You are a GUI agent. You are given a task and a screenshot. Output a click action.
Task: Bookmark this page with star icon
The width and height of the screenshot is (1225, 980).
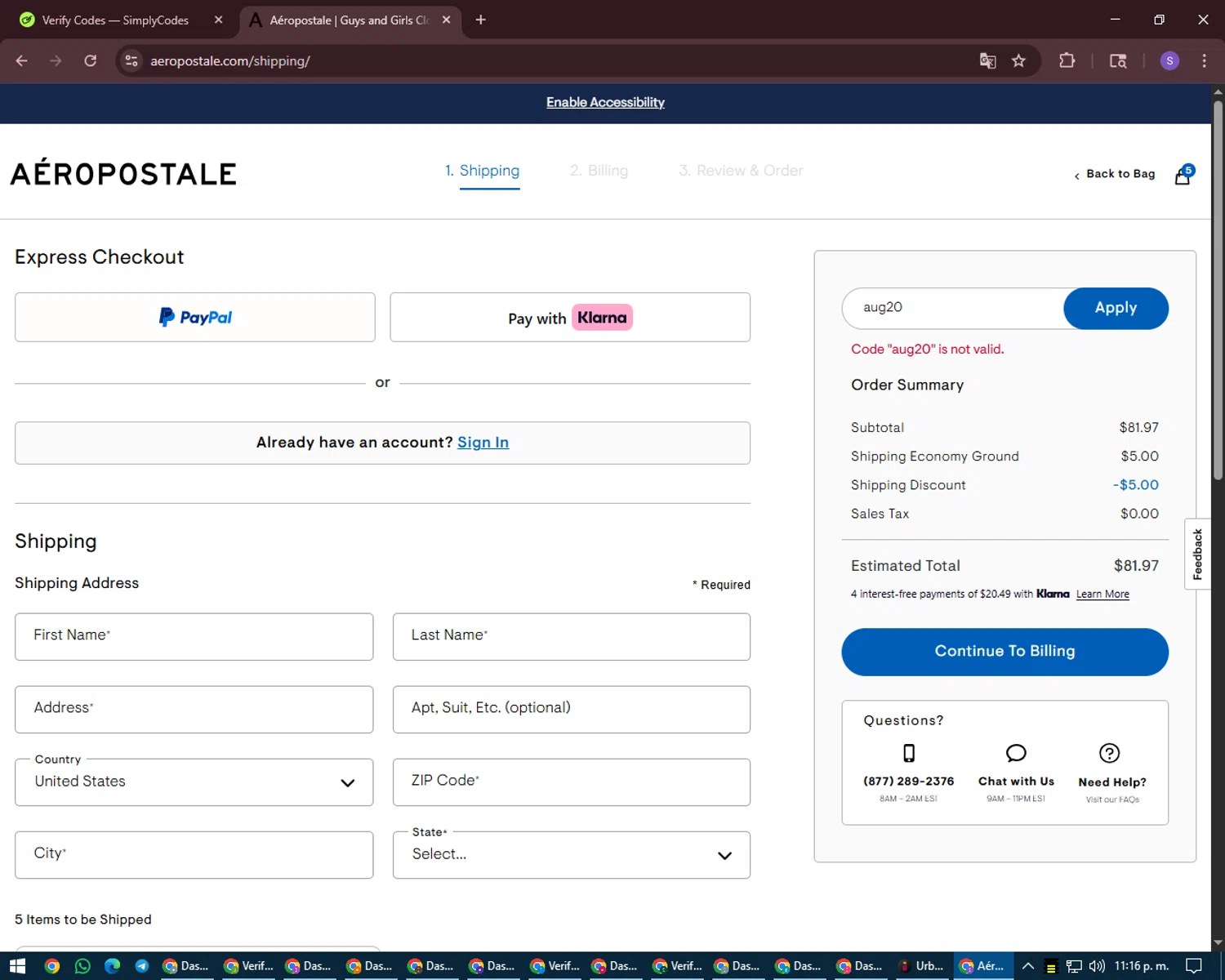(x=1018, y=60)
